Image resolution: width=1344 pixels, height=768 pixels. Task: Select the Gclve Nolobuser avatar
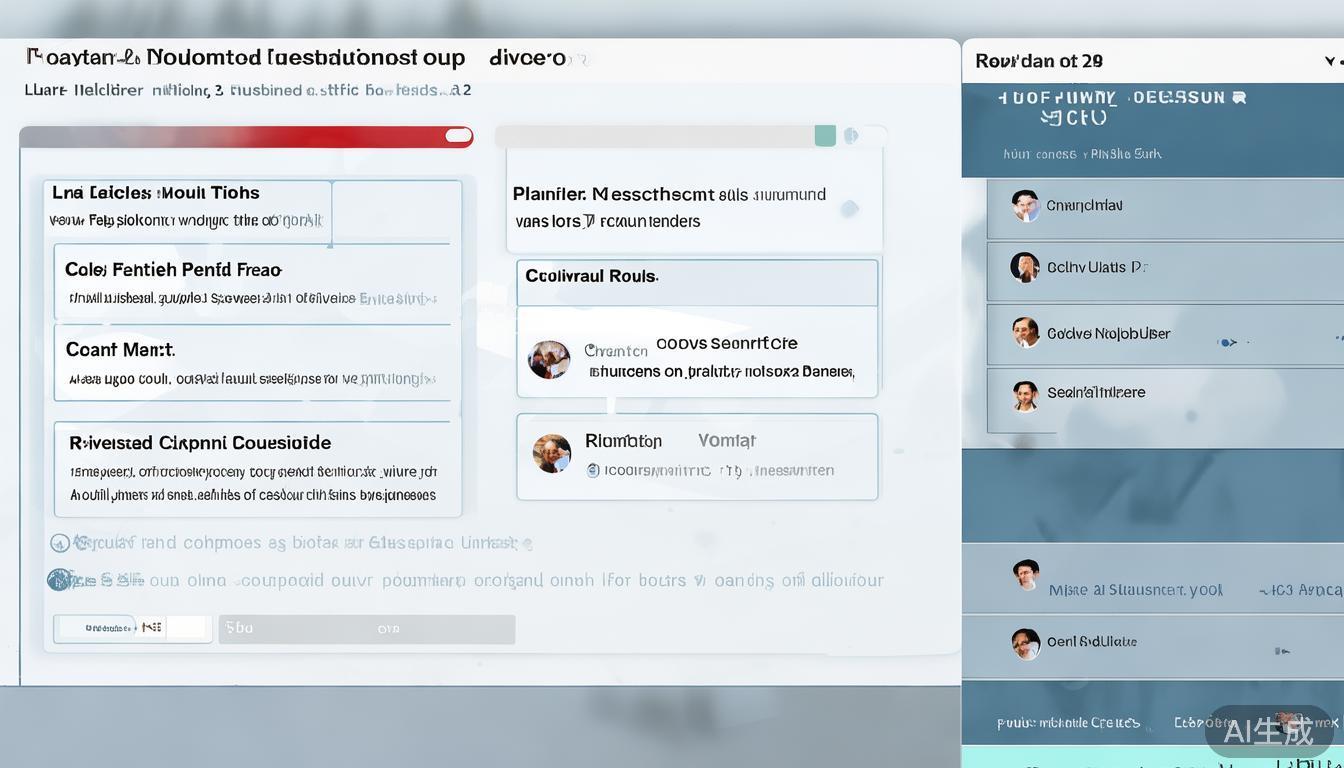point(1025,332)
